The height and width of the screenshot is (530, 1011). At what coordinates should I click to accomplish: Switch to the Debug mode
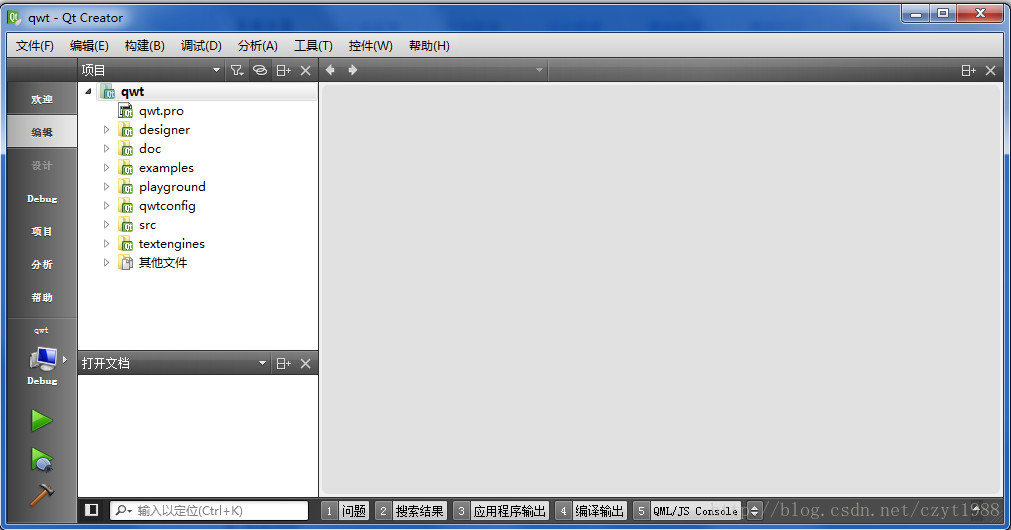click(42, 198)
